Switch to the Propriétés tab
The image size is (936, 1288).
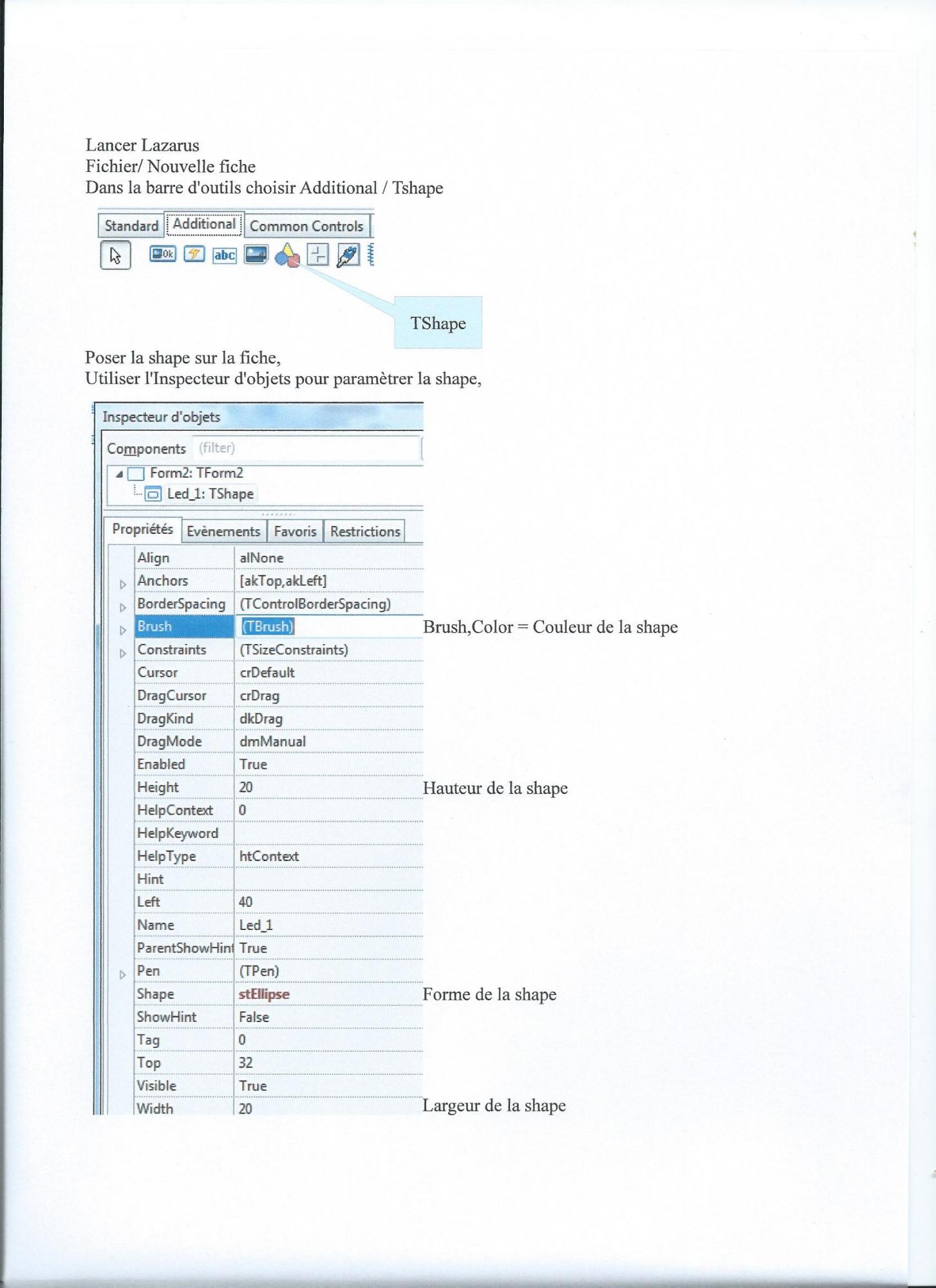(x=142, y=529)
